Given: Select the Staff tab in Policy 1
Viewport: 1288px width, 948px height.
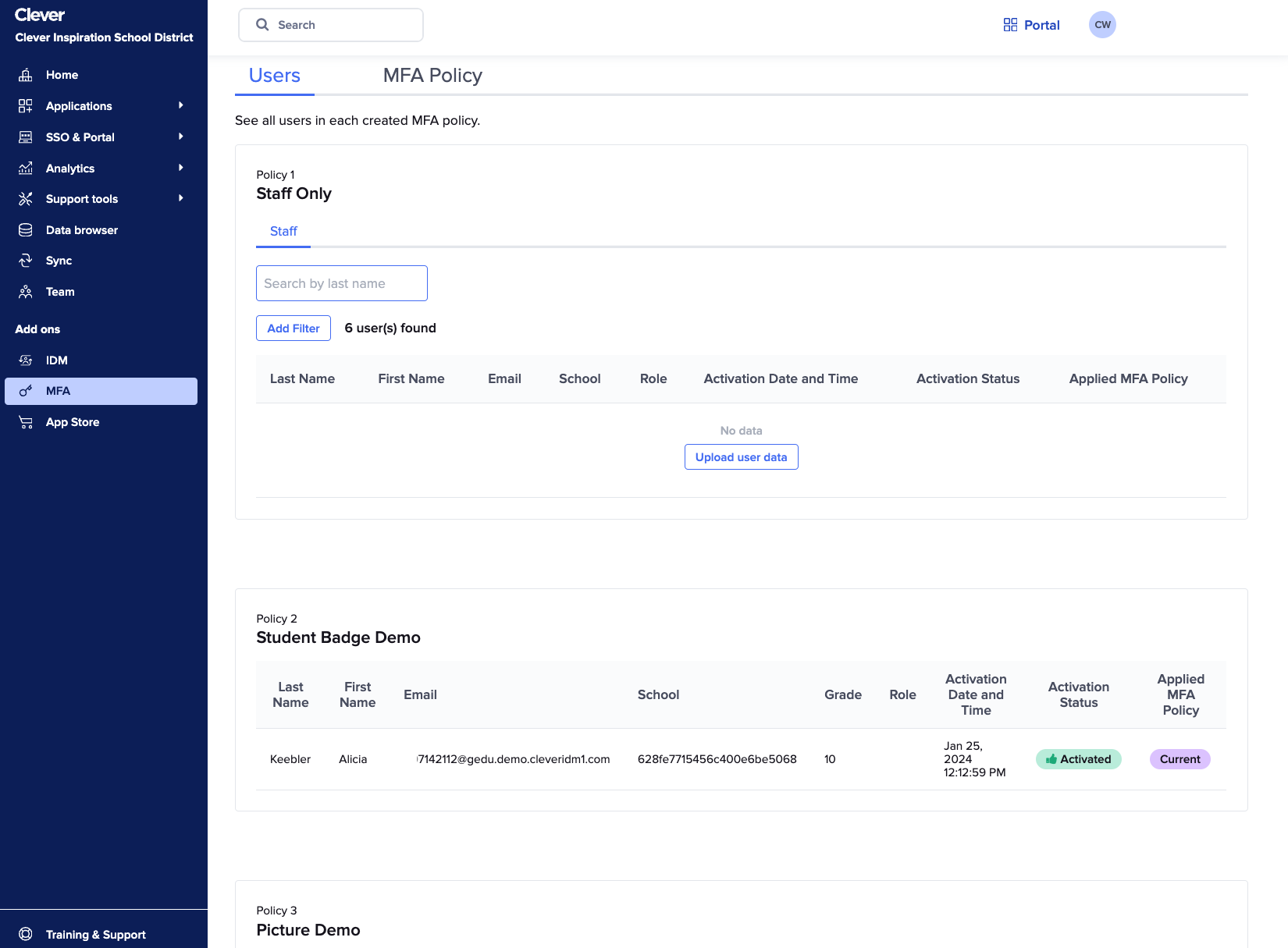Looking at the screenshot, I should (283, 231).
